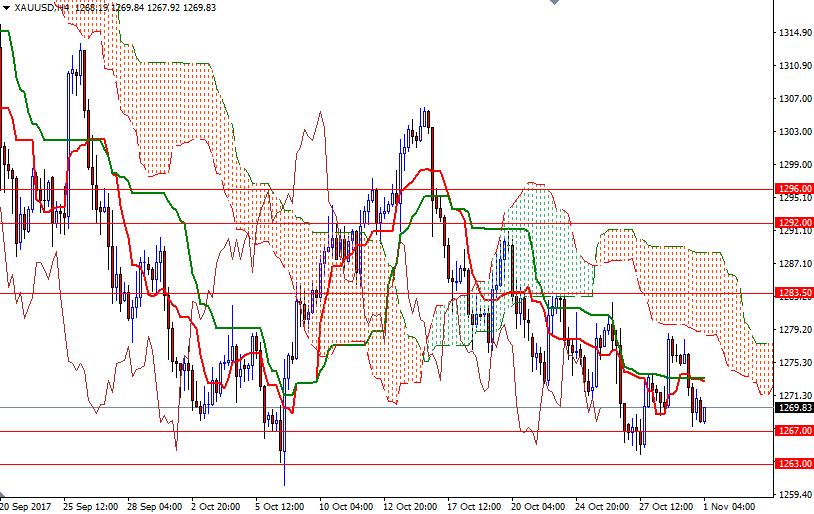
Task: Click the 5 Oct 12:00 time label
Action: coord(282,506)
